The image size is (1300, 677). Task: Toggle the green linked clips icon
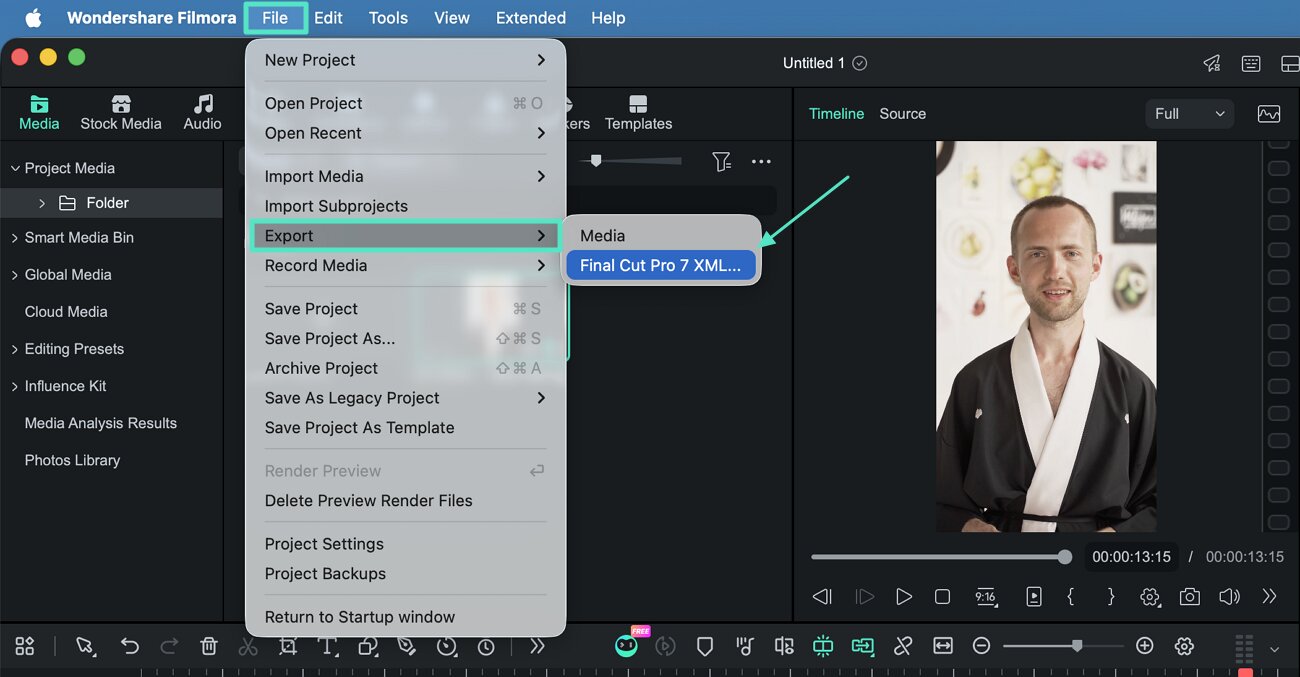(862, 646)
